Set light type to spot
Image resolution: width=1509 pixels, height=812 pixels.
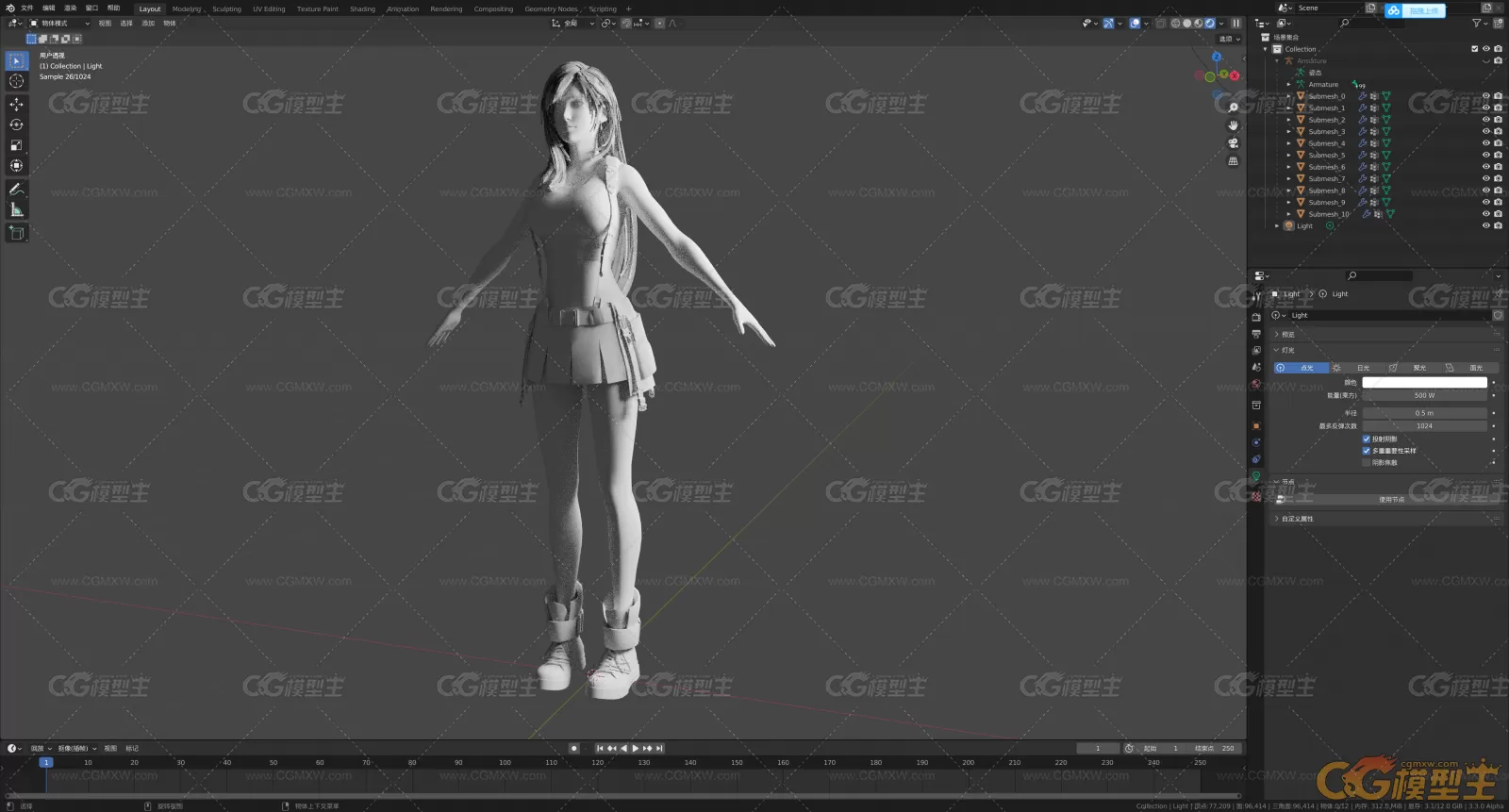point(1412,368)
